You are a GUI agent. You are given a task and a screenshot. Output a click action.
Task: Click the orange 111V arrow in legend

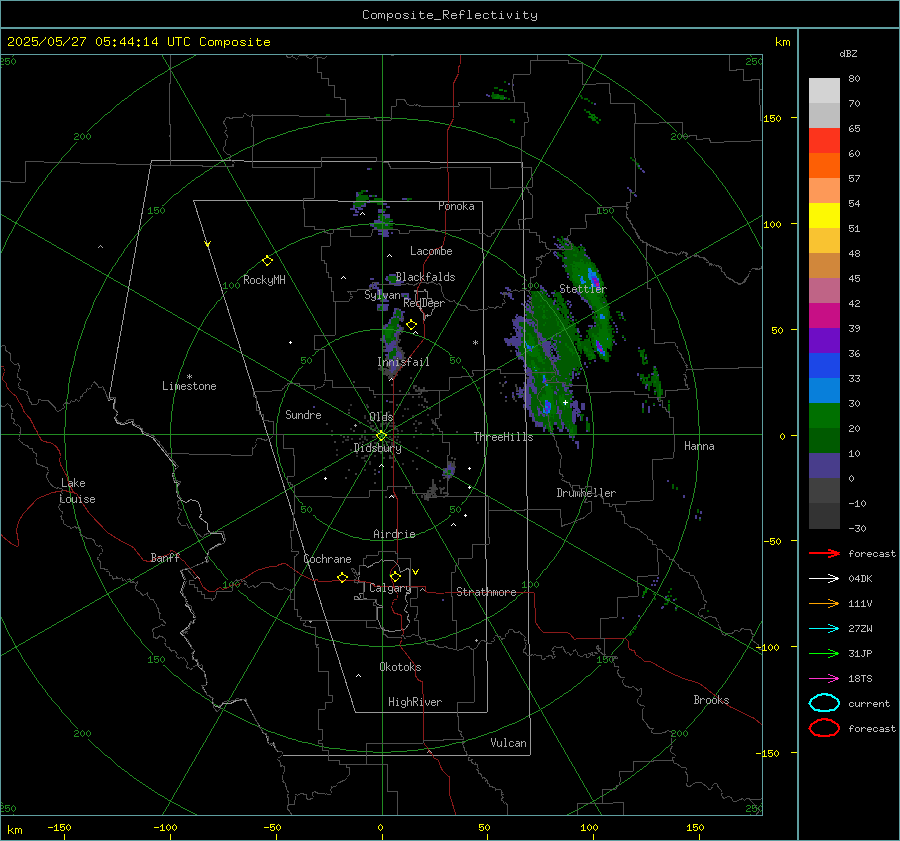click(x=824, y=603)
